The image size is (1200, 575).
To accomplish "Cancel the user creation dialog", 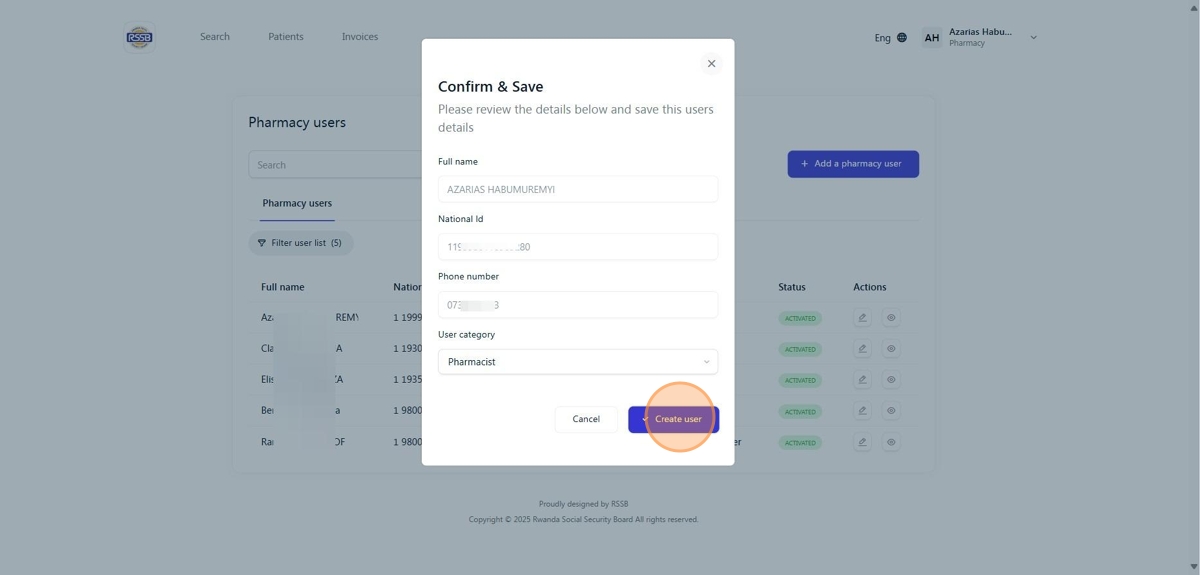I will pos(586,419).
